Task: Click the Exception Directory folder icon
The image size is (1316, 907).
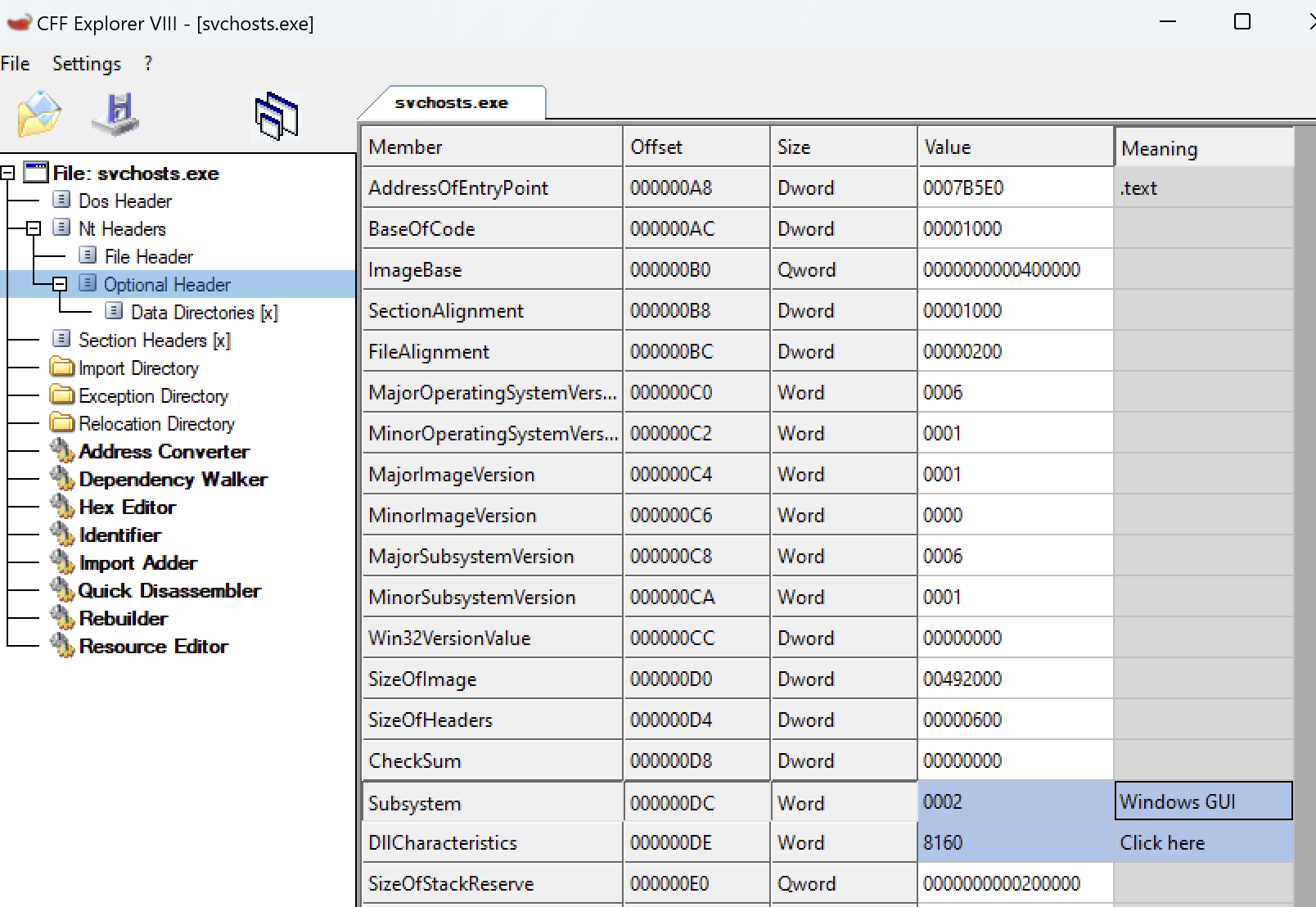Action: tap(61, 395)
